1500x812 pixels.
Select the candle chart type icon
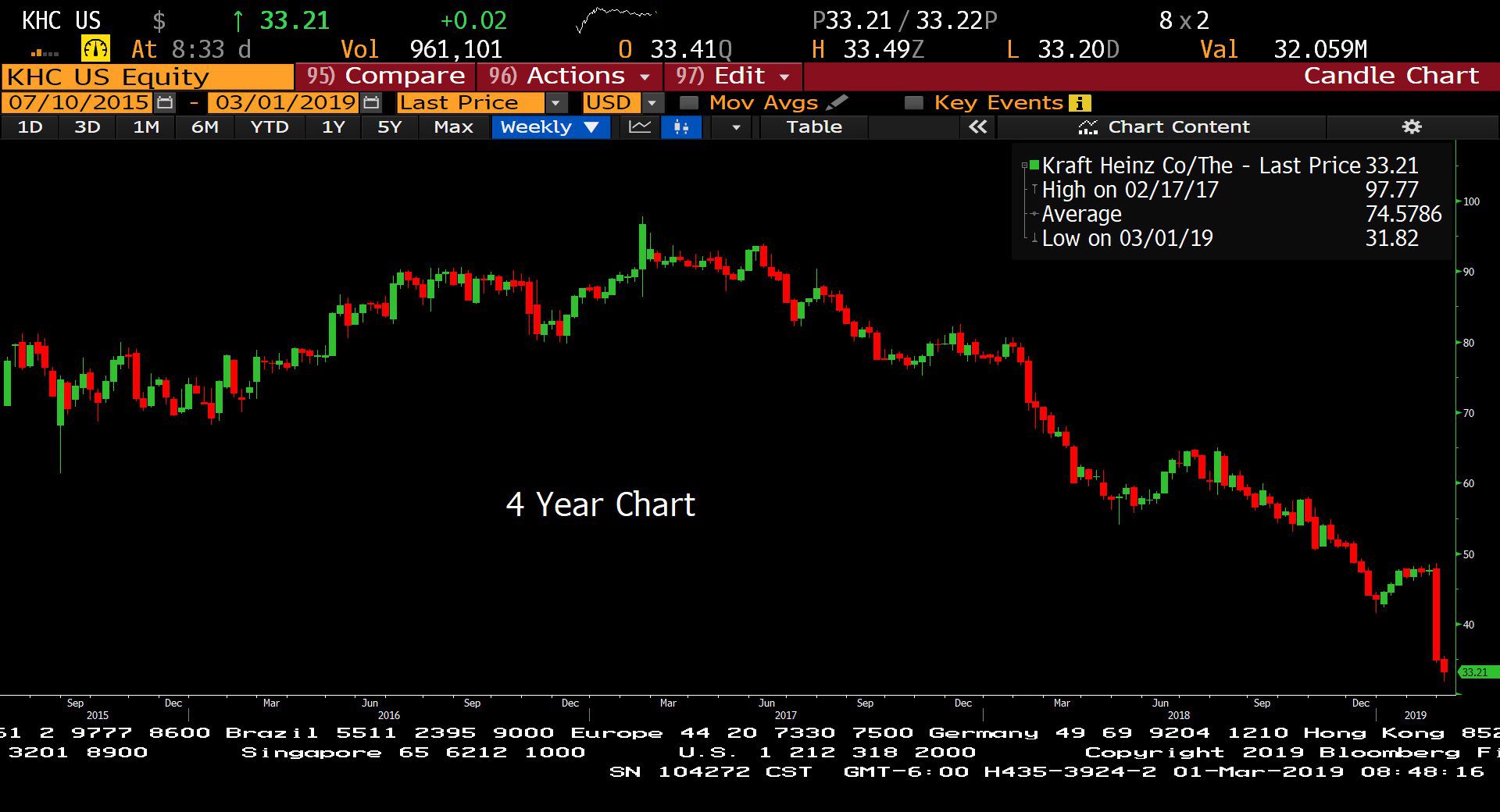click(681, 127)
